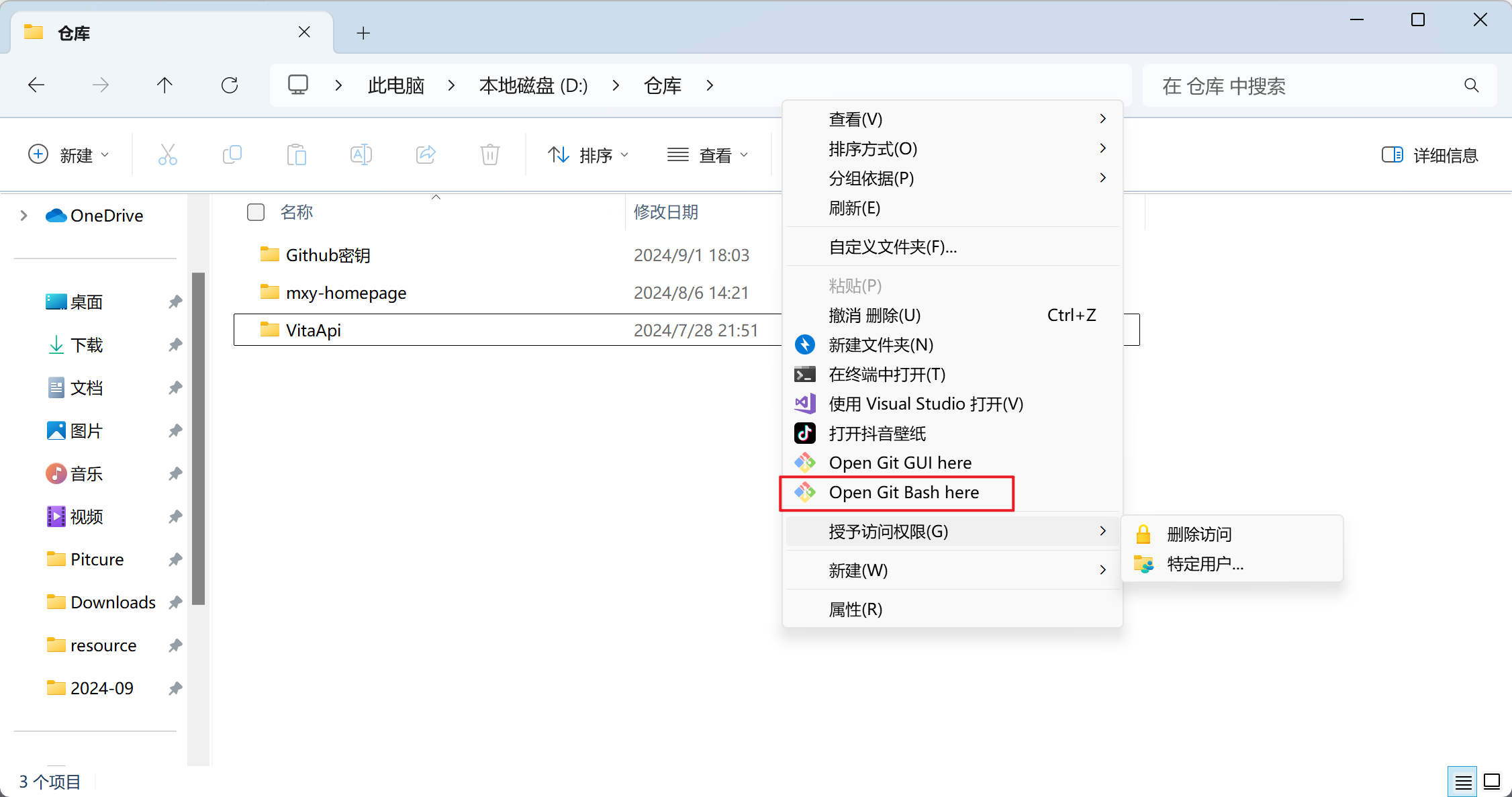Select 刷新(E) in context menu
The width and height of the screenshot is (1512, 797).
click(953, 208)
